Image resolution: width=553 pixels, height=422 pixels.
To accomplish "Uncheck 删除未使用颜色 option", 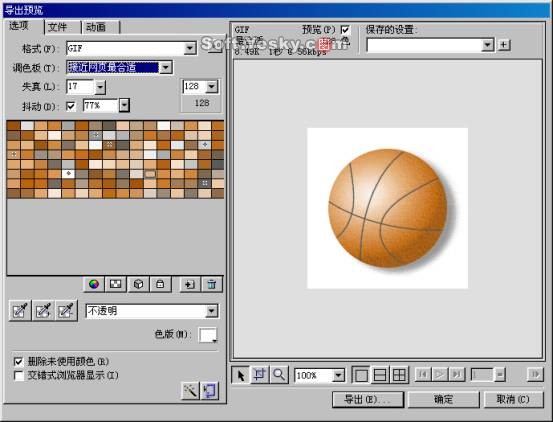I will tap(18, 361).
